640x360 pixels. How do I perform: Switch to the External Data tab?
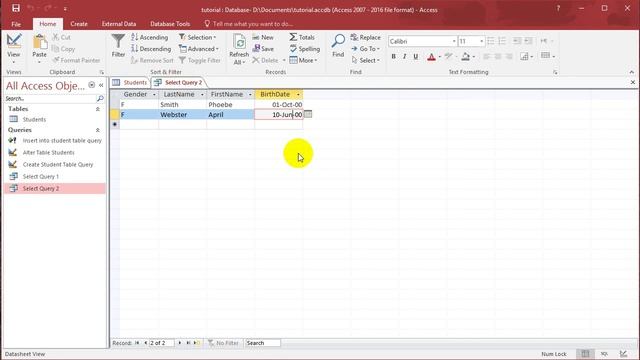[x=119, y=24]
